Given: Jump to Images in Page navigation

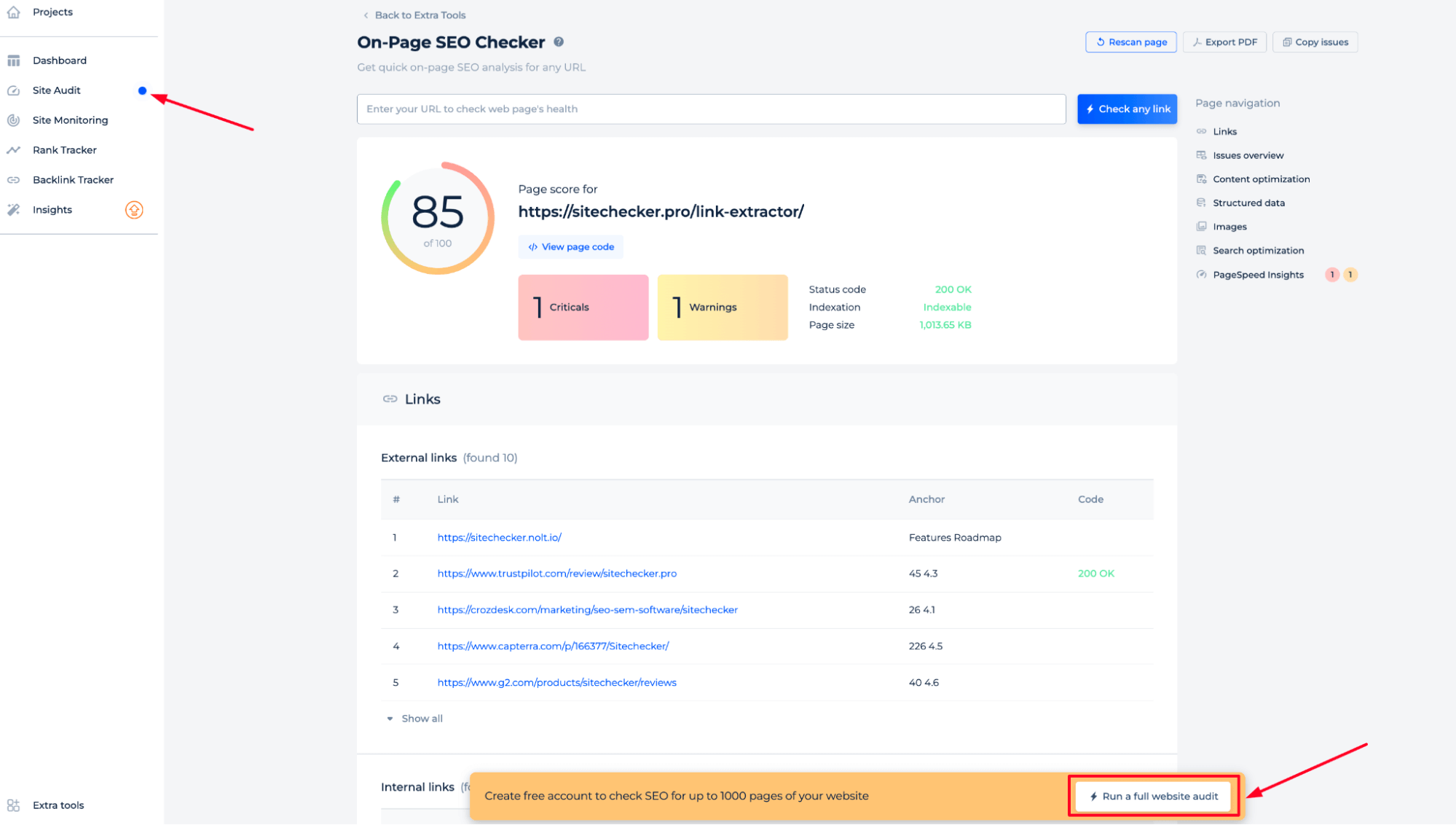Looking at the screenshot, I should 1229,227.
